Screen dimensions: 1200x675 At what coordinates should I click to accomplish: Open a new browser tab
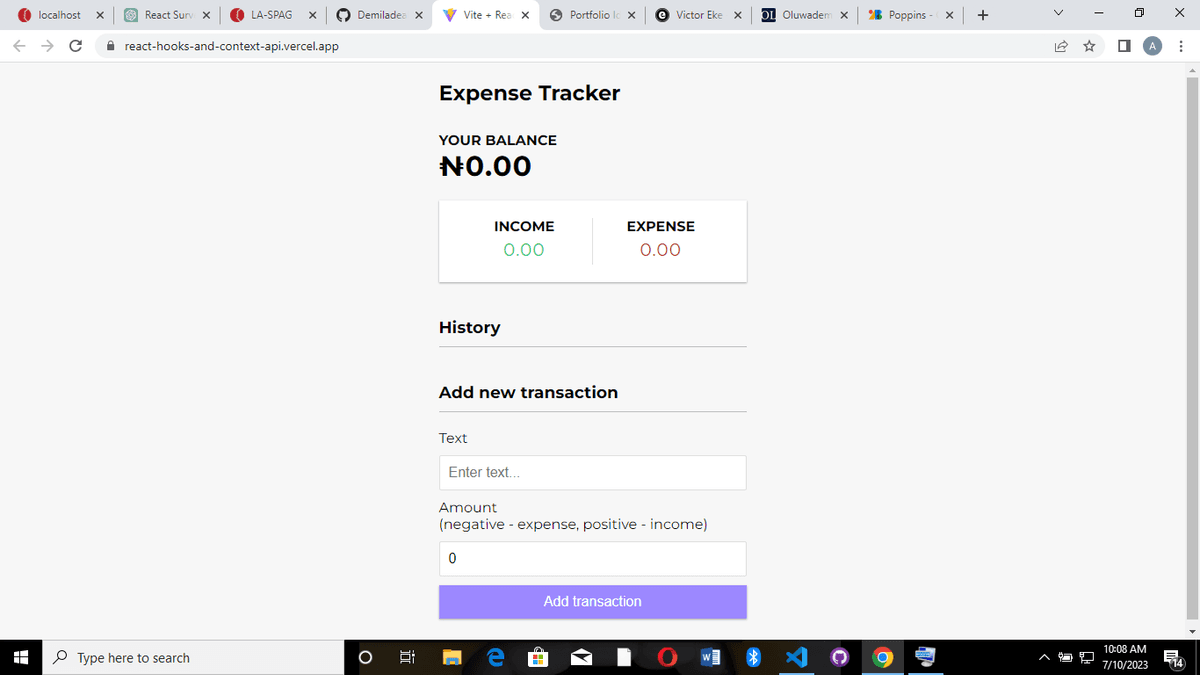(982, 15)
